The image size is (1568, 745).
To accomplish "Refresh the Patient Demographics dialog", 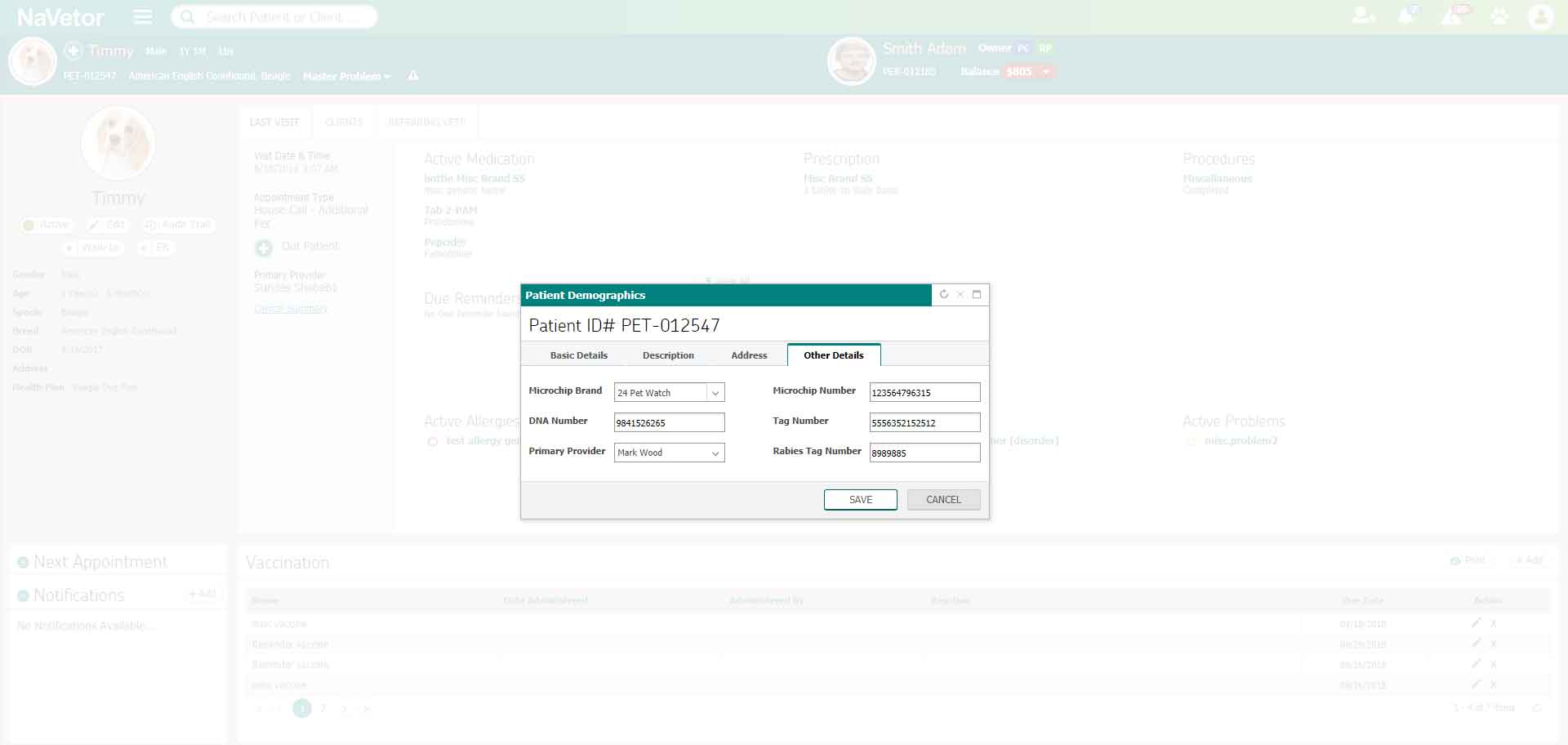I will [x=944, y=294].
